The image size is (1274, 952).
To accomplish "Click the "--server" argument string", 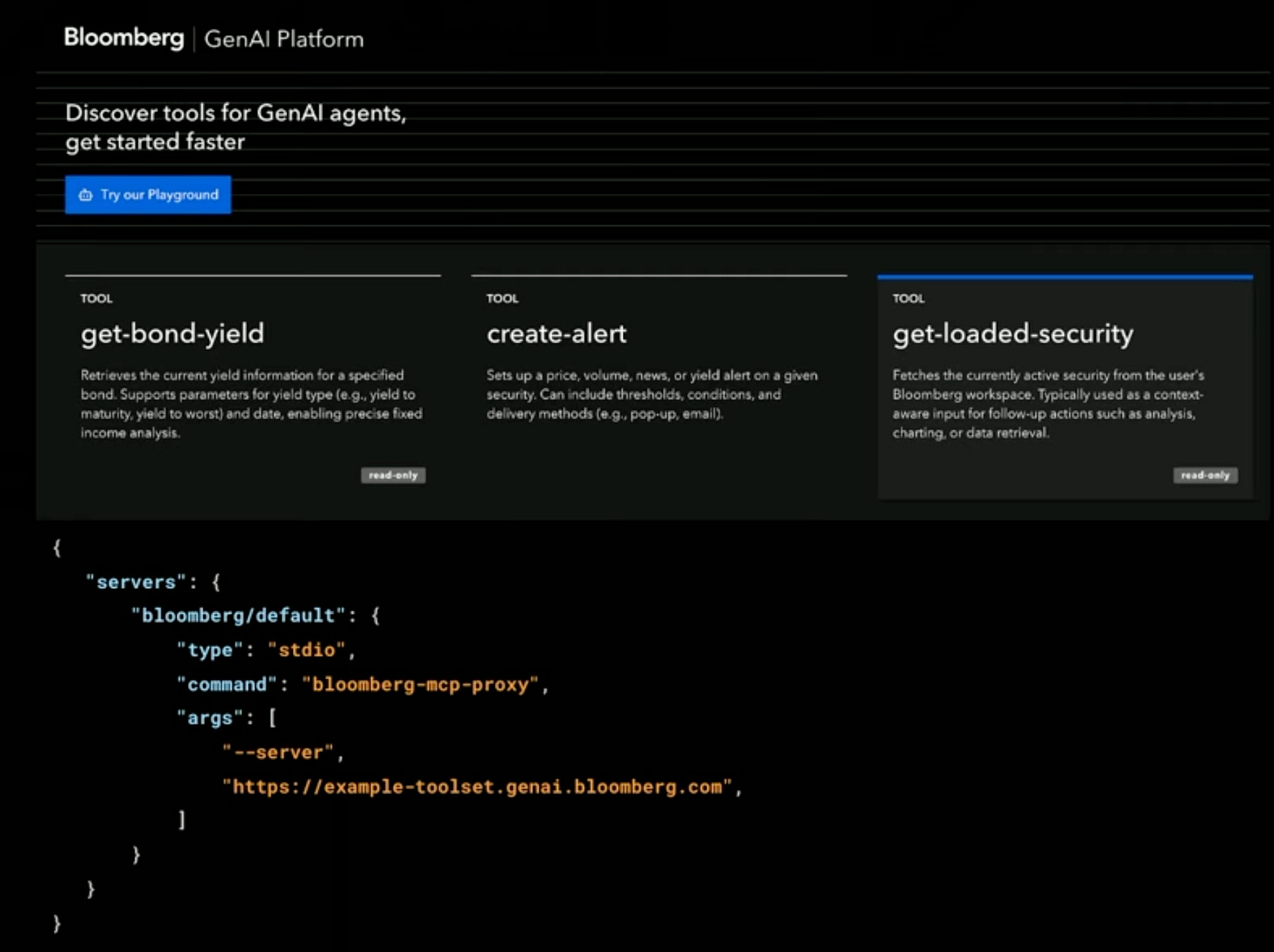I will point(277,752).
